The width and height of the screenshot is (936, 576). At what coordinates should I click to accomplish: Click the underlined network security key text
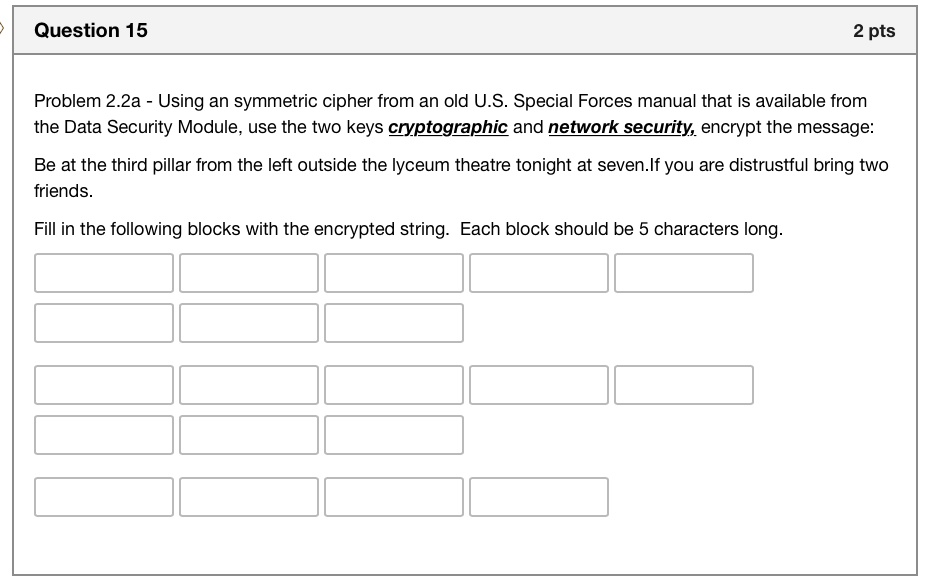coord(622,127)
